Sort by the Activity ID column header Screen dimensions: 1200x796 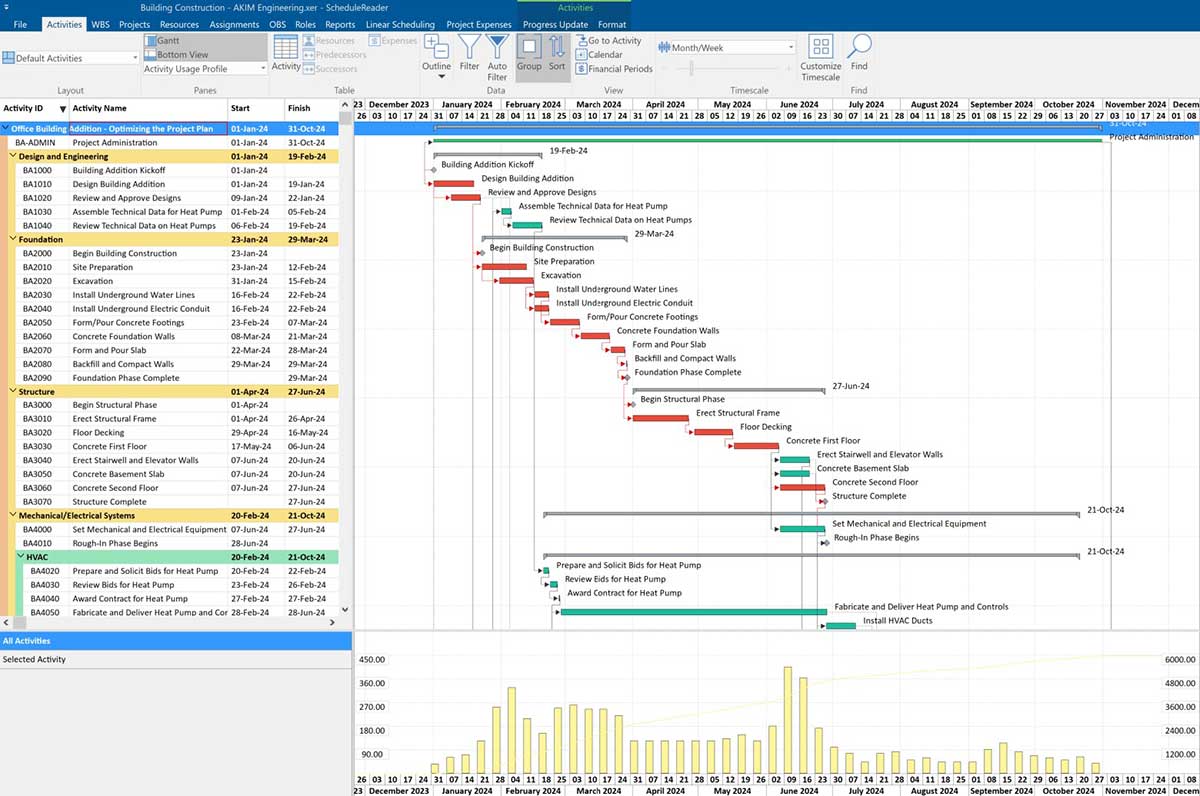(34, 108)
